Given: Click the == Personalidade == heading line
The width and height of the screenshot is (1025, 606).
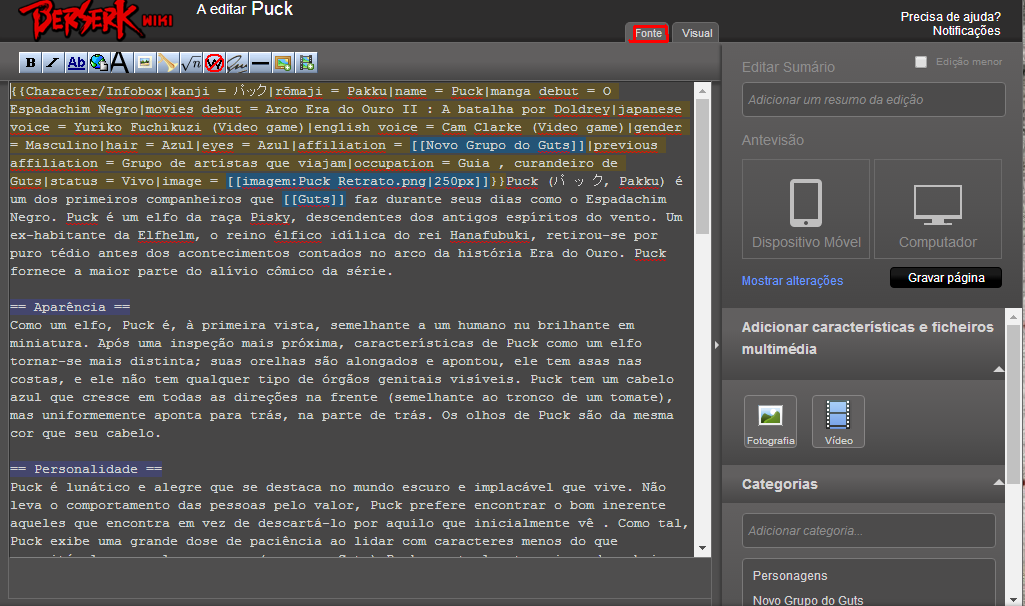Looking at the screenshot, I should pos(86,469).
